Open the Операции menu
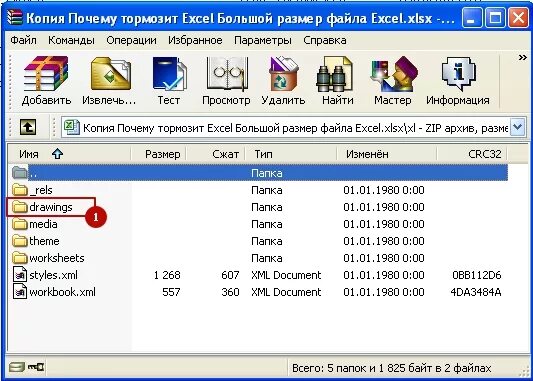533x381 pixels. (x=132, y=40)
